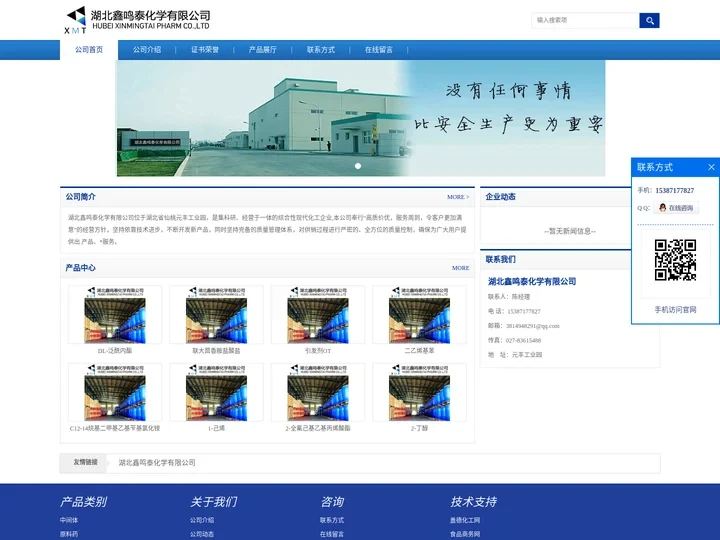Click email 3814948291@qq.com
Screen dimensions: 720x540
point(533,326)
